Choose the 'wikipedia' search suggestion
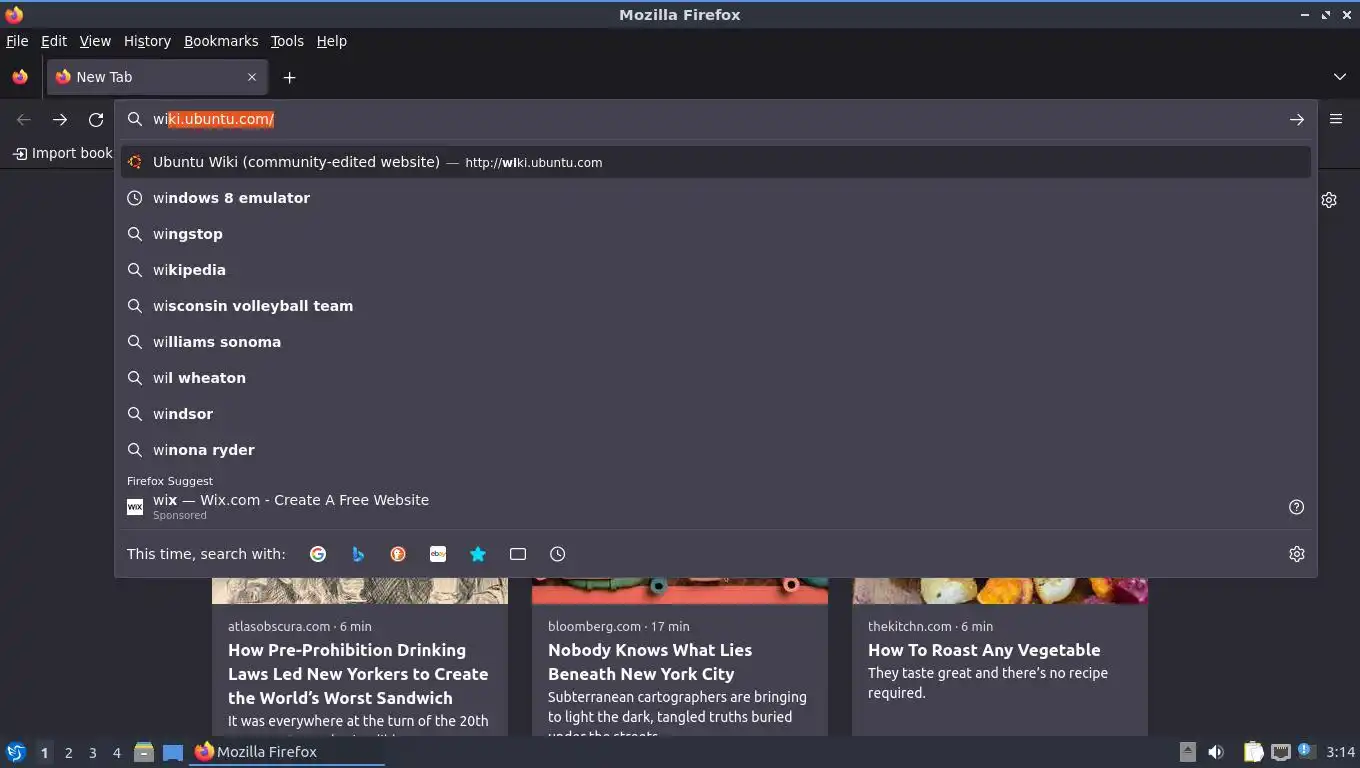1360x768 pixels. (x=716, y=270)
